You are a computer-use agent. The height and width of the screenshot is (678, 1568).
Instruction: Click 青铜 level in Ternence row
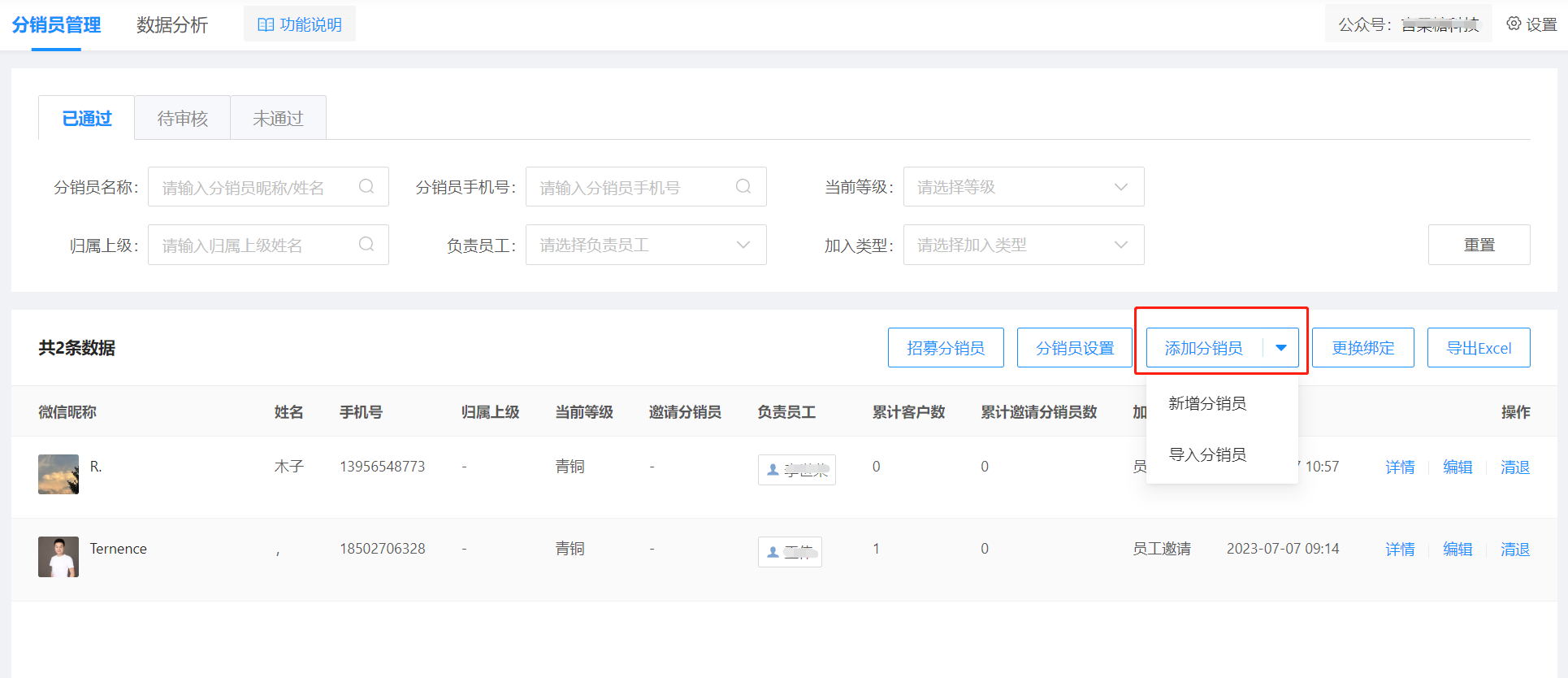pyautogui.click(x=570, y=549)
